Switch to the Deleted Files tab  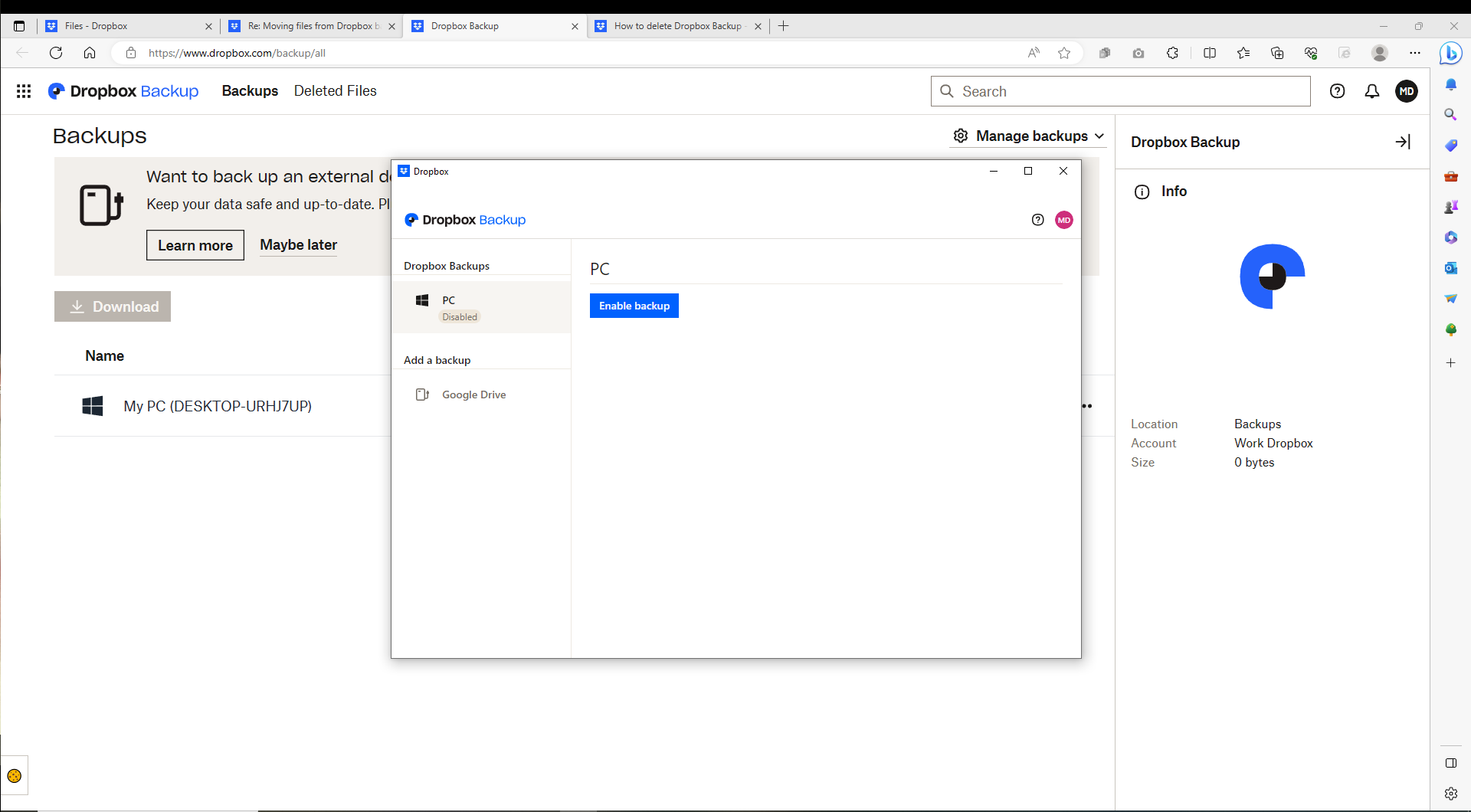tap(335, 91)
